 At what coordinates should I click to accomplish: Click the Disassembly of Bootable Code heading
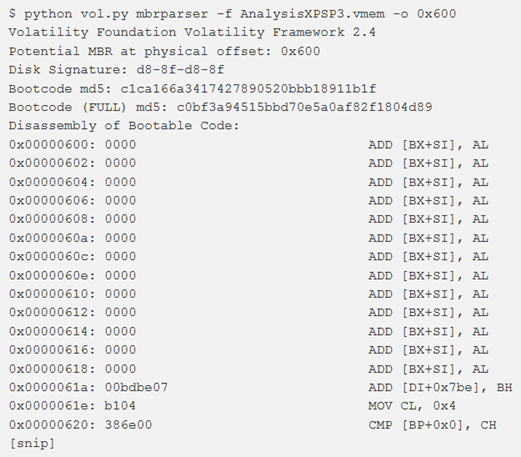pos(124,126)
